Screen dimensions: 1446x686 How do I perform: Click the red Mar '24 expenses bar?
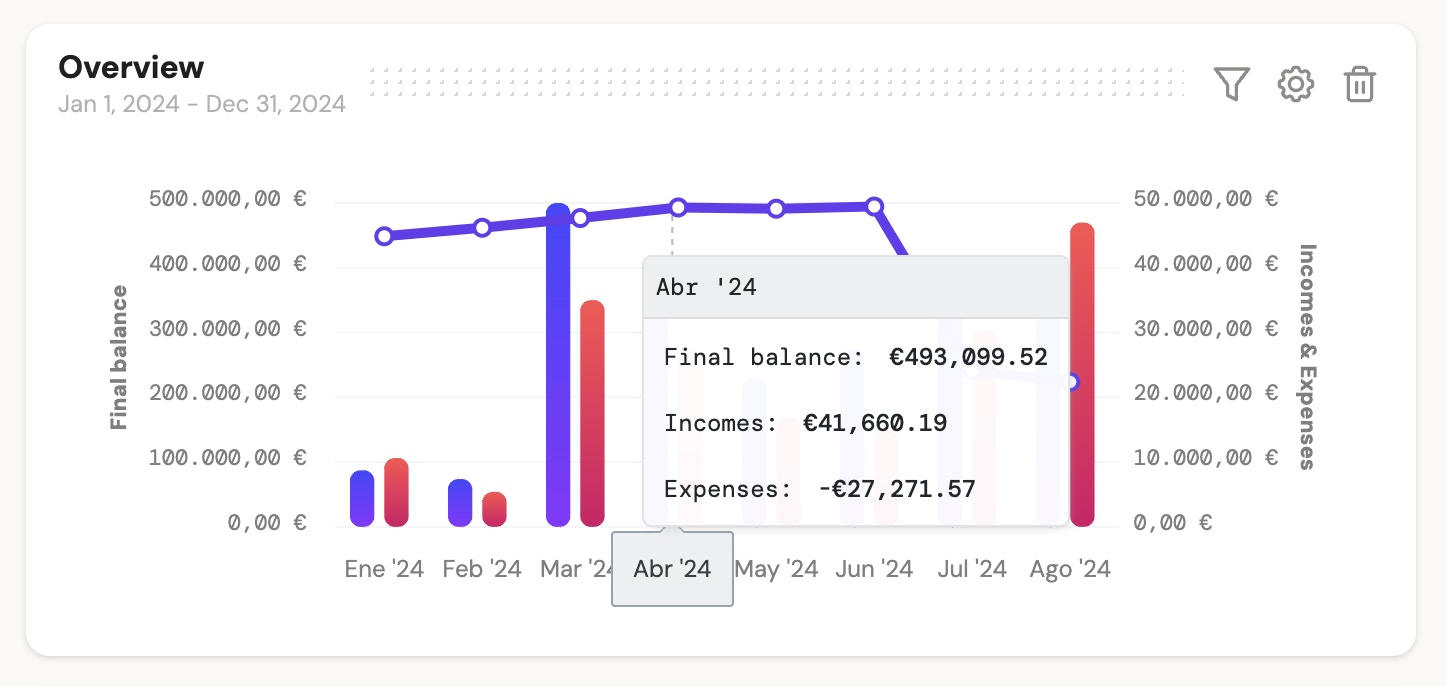coord(593,412)
